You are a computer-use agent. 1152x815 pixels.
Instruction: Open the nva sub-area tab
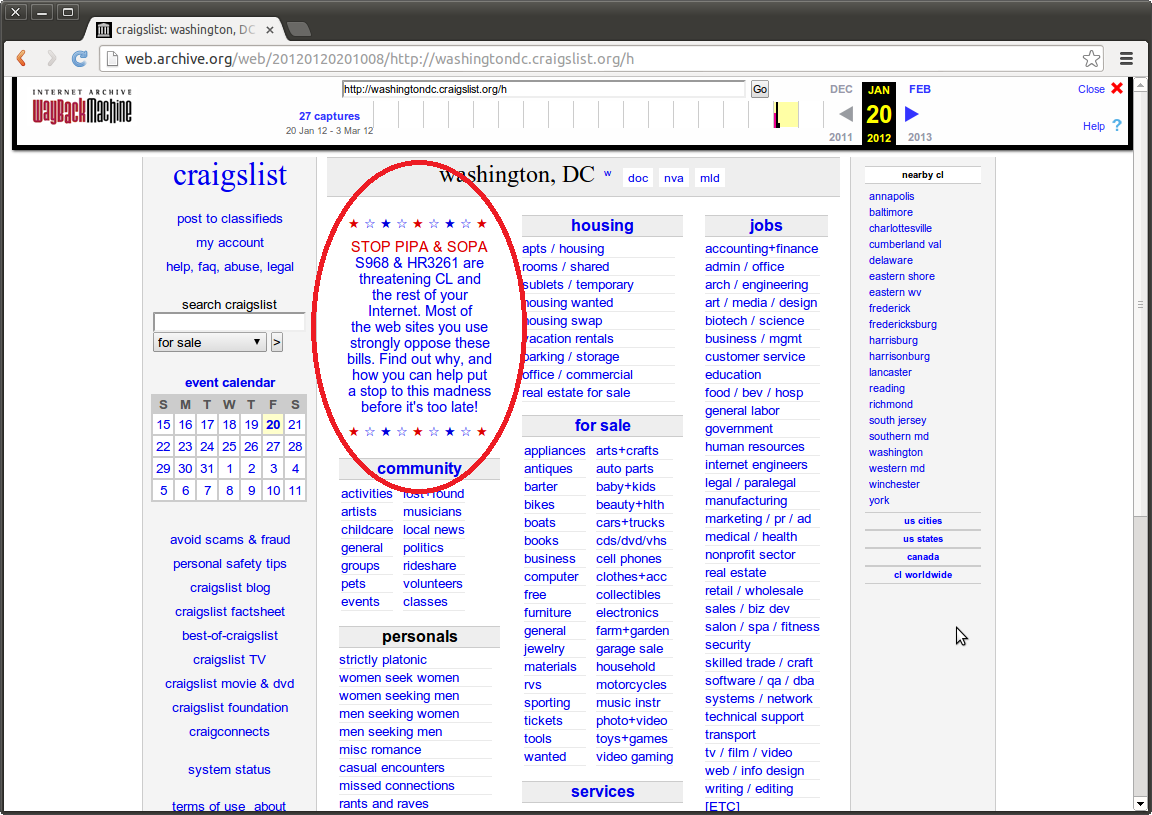tap(674, 178)
